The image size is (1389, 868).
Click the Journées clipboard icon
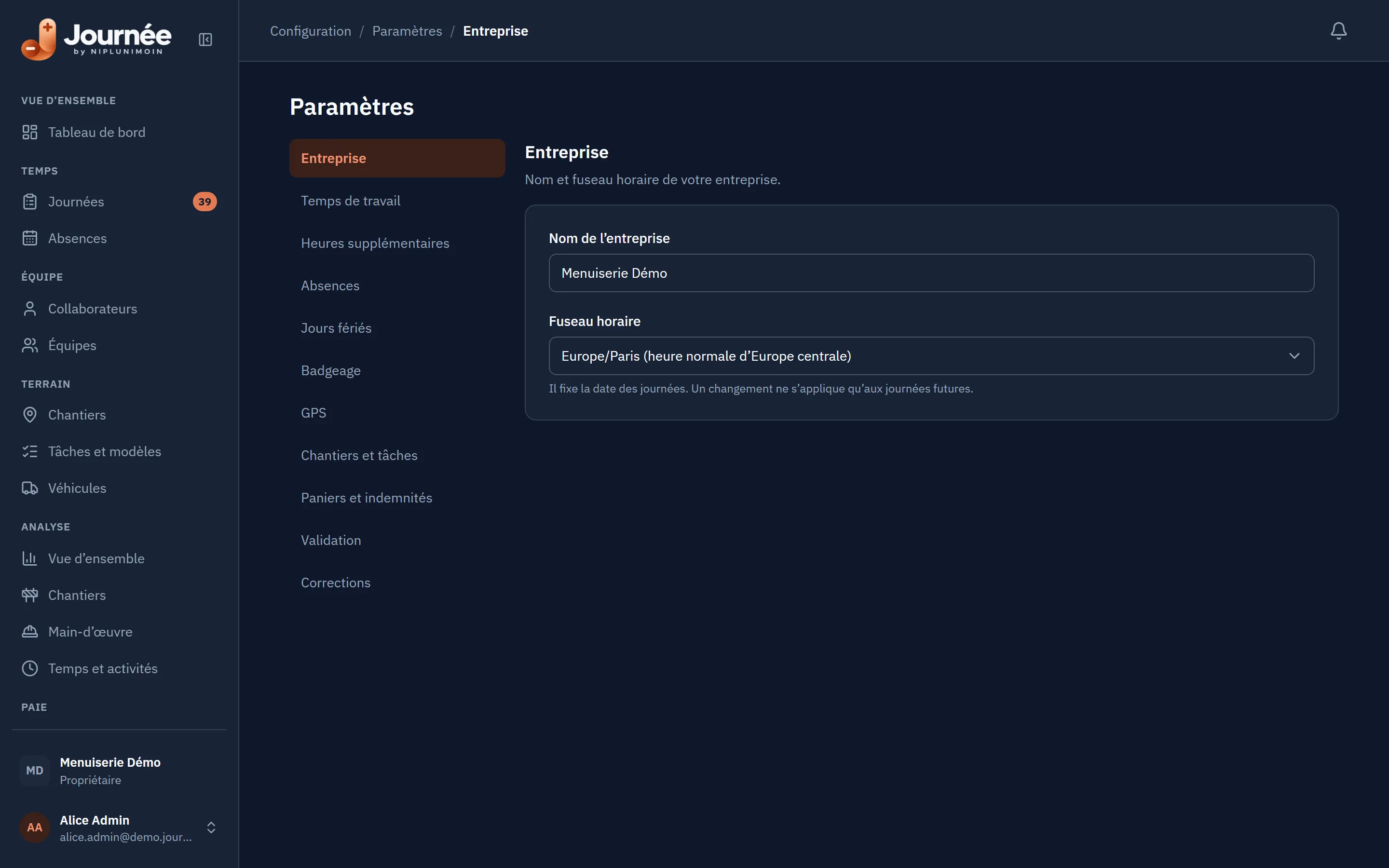(x=30, y=202)
